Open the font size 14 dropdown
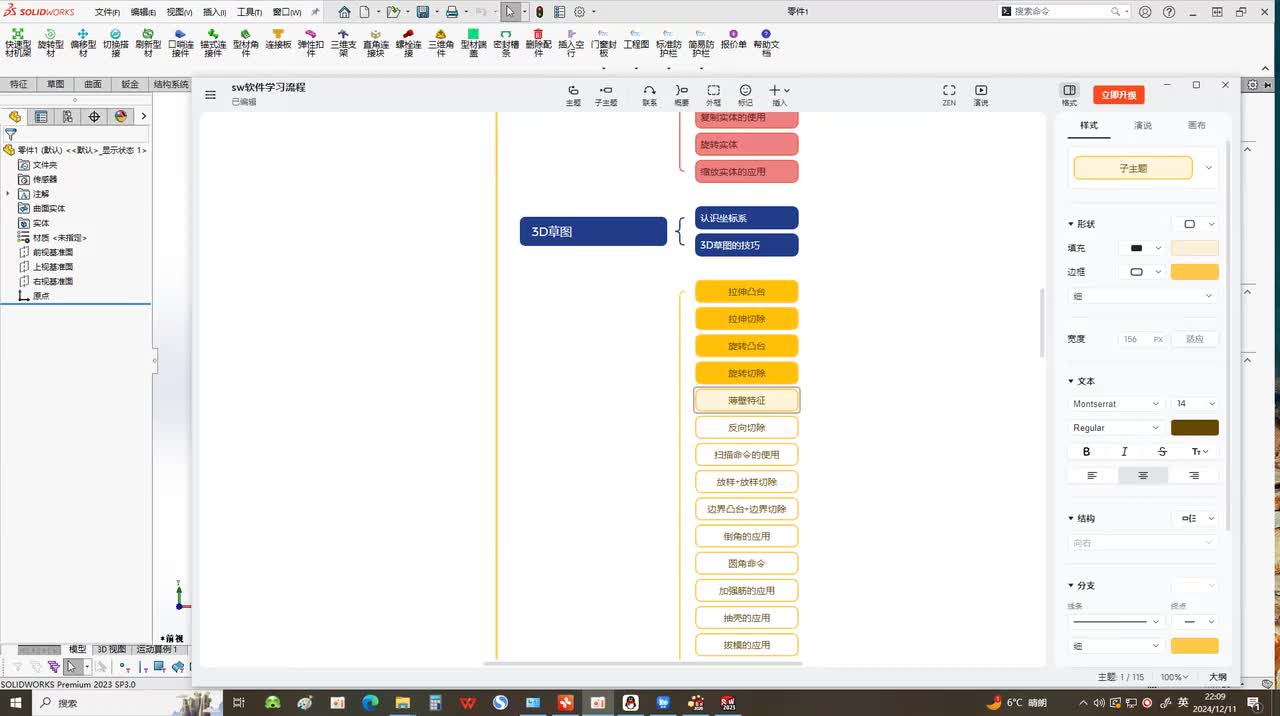 (x=1195, y=404)
